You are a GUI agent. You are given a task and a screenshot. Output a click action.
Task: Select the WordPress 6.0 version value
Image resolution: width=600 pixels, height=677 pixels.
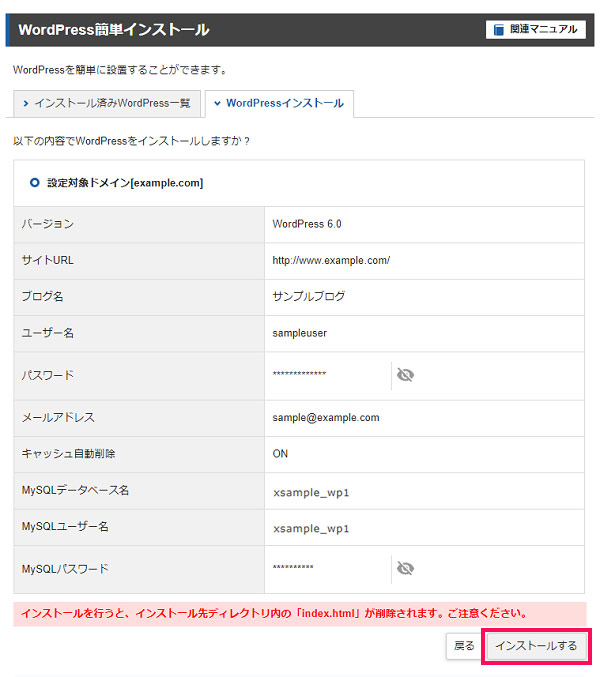tap(307, 224)
